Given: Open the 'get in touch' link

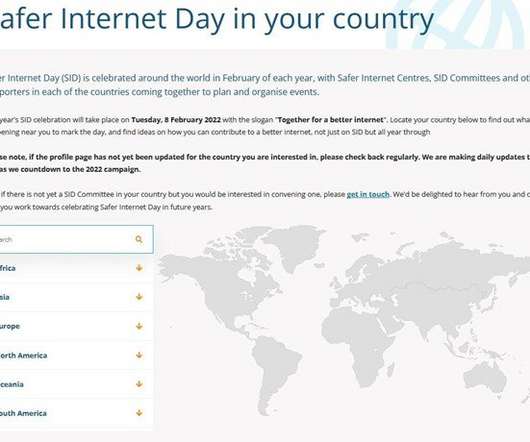Looking at the screenshot, I should coord(368,194).
